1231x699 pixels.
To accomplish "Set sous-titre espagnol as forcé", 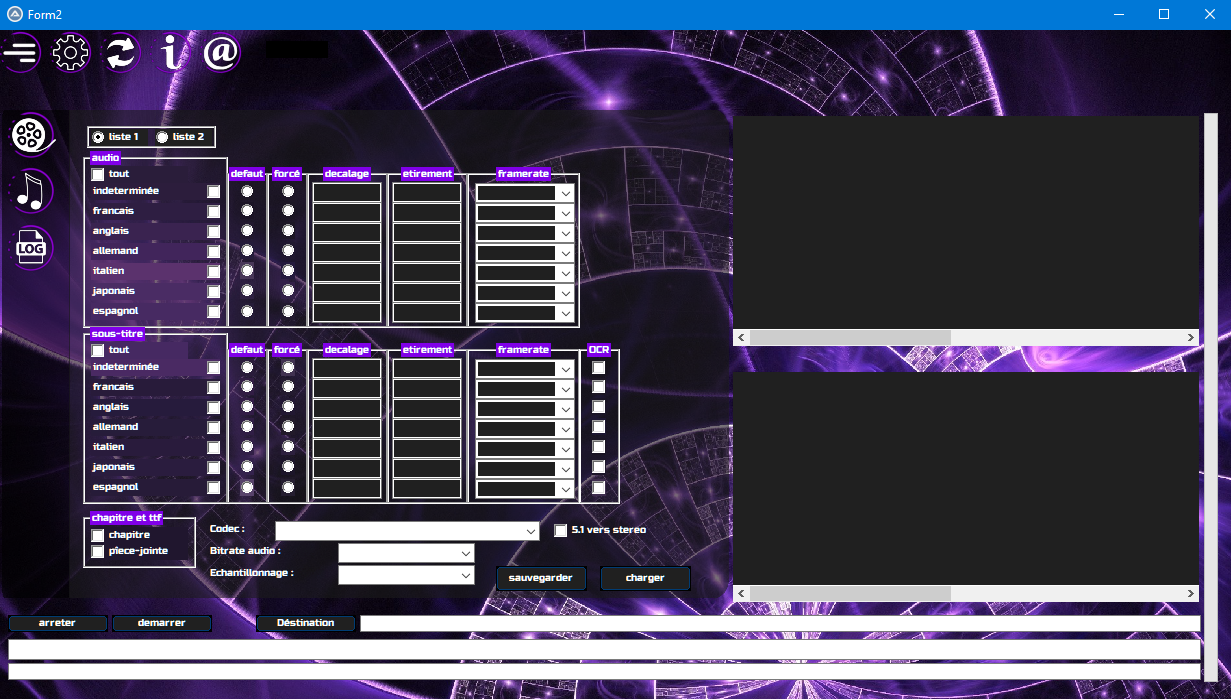I will tap(288, 487).
